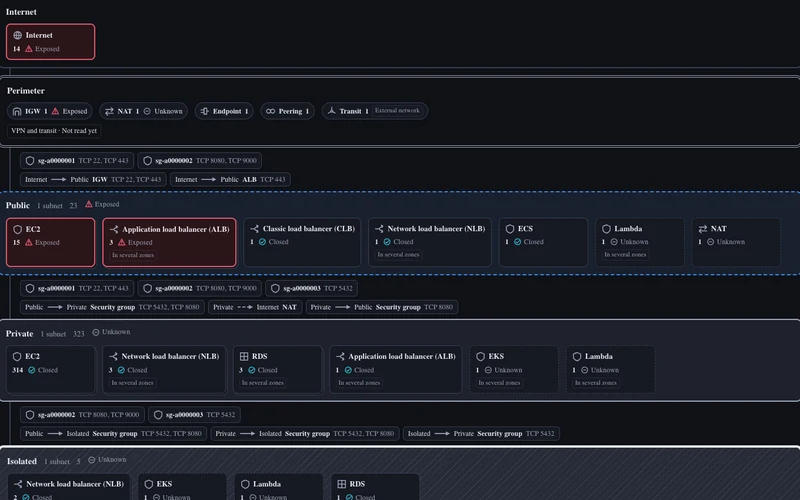Click the VPN and transit Not read yet label
The width and height of the screenshot is (800, 500).
(x=54, y=131)
